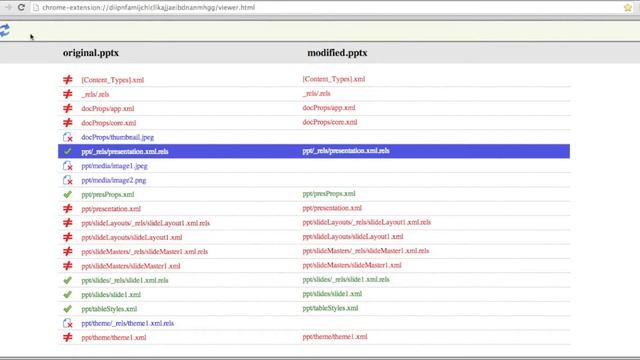This screenshot has width=640, height=360.
Task: Select the ppt/media/image2.png entry
Action: coord(113,180)
